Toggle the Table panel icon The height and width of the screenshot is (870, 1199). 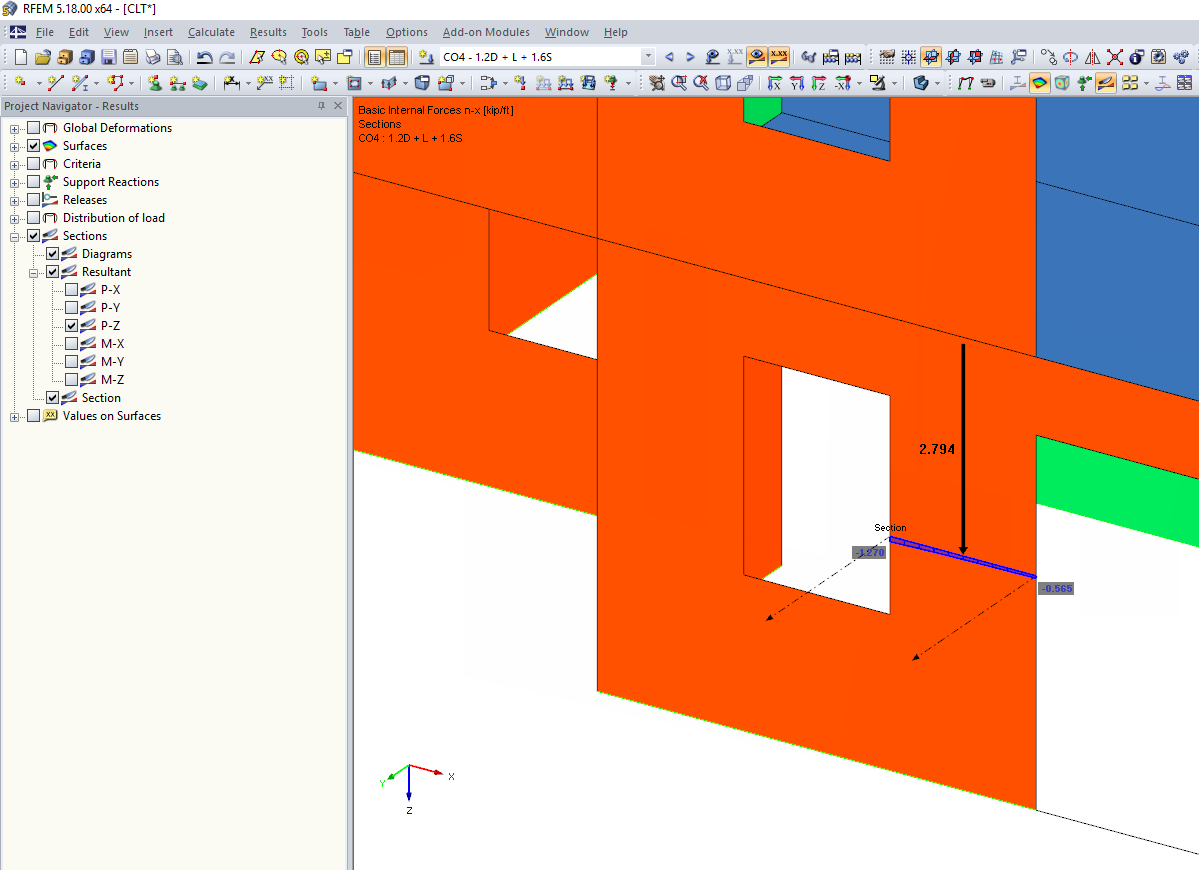coord(396,57)
